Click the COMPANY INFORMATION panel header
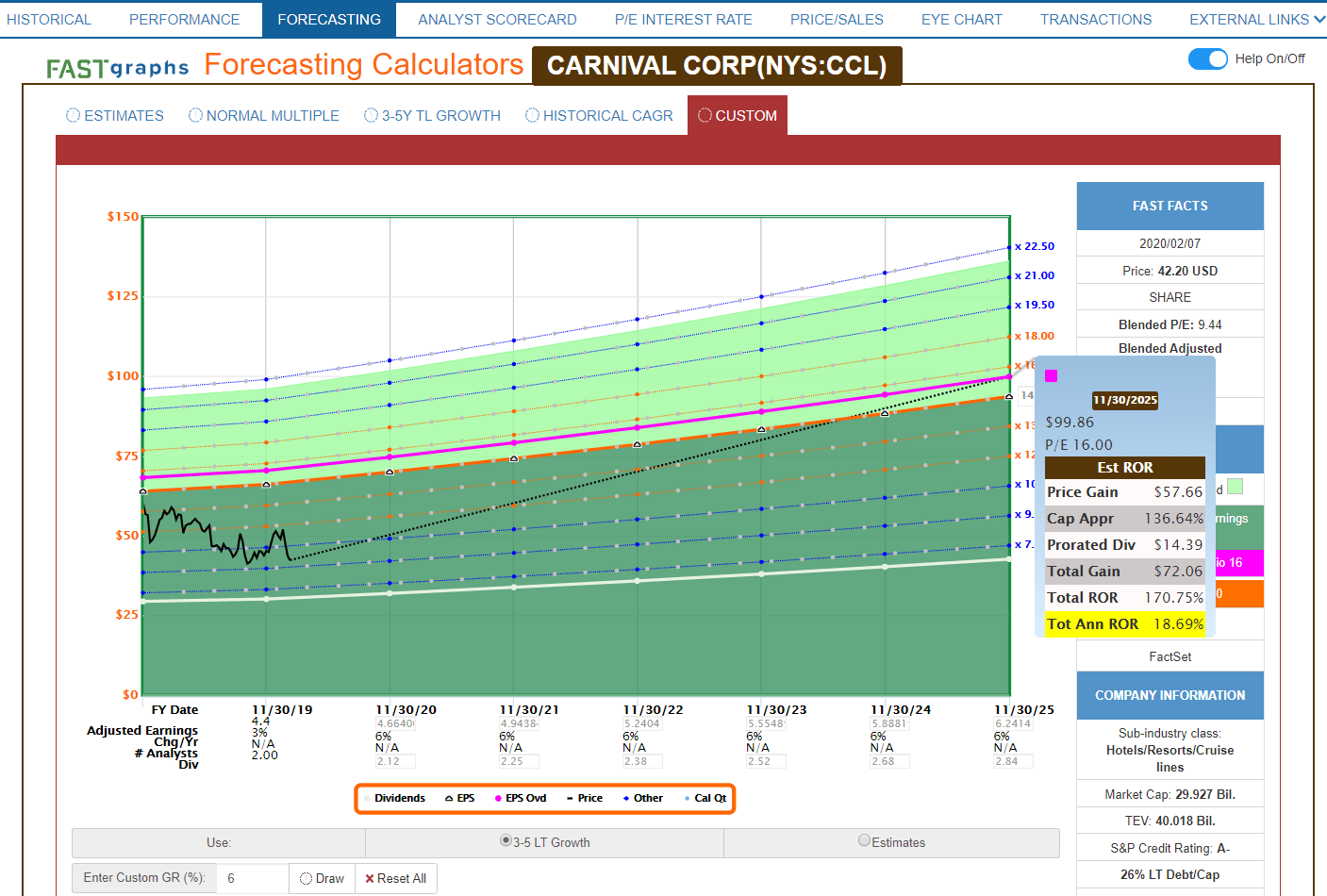 [1170, 695]
